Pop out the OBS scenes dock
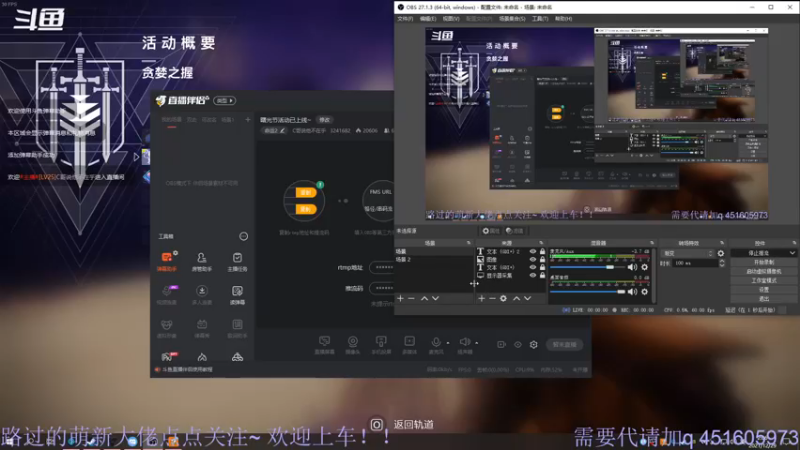This screenshot has width=800, height=450. (x=468, y=243)
